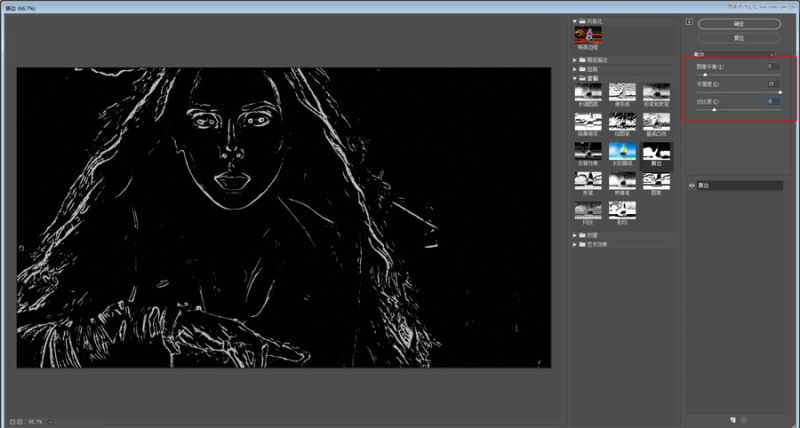Hide the 撕边 effect layer with the eye icon

pyautogui.click(x=692, y=186)
